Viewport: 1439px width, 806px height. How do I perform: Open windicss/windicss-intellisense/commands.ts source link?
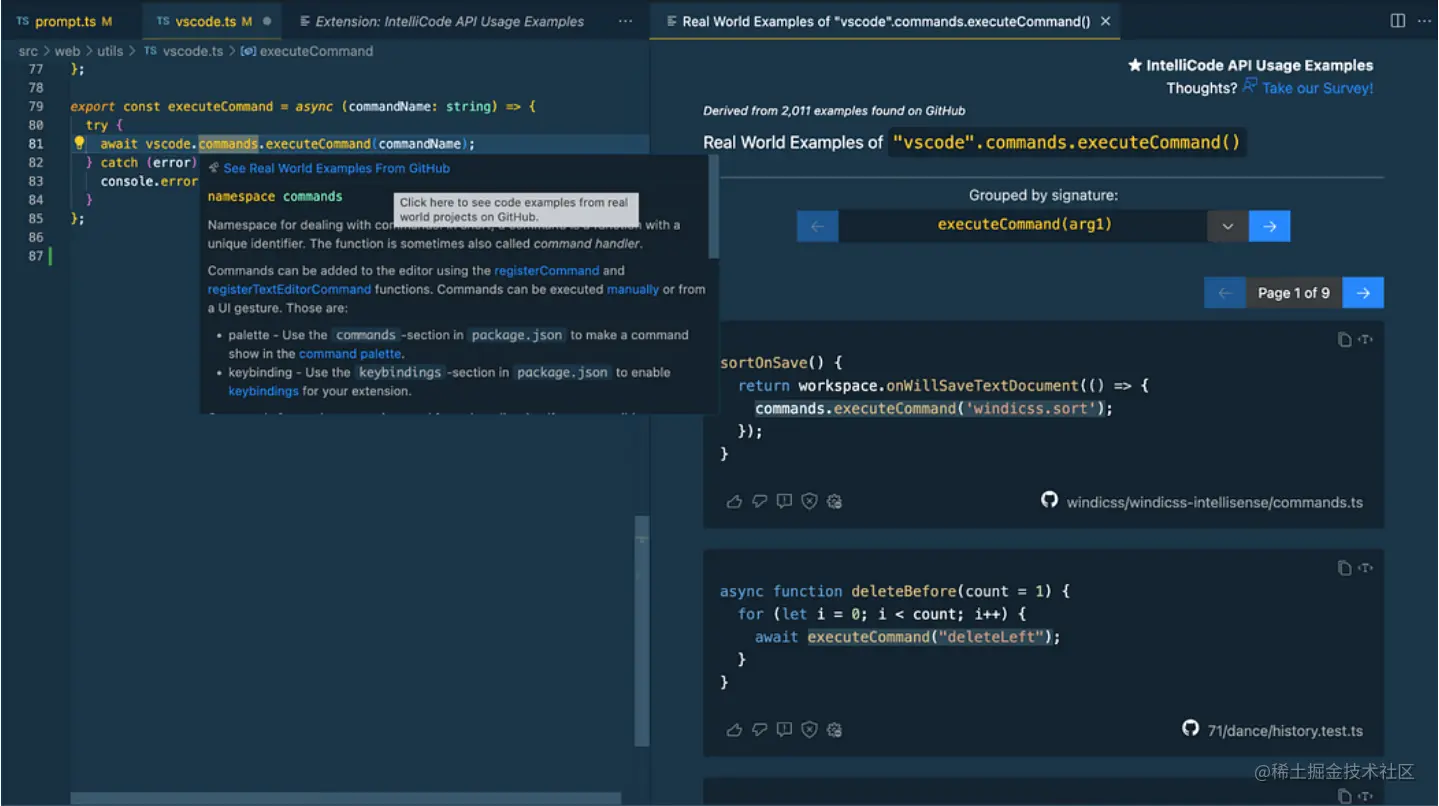point(1214,502)
